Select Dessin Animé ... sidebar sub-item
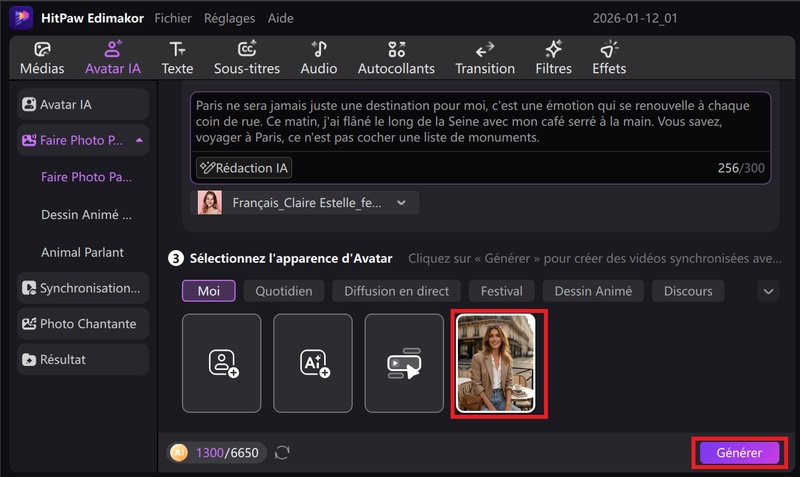 pos(86,215)
